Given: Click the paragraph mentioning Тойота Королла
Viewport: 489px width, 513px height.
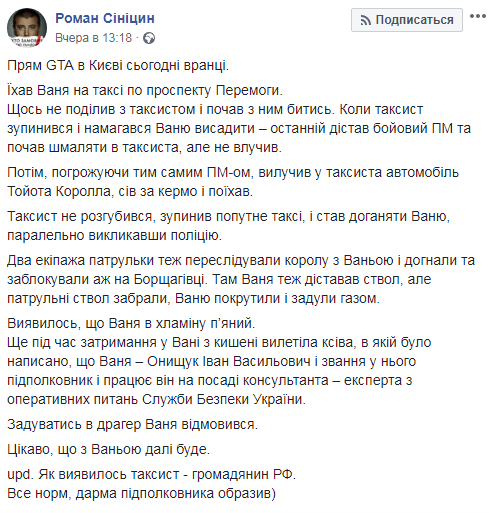Looking at the screenshot, I should tap(233, 182).
